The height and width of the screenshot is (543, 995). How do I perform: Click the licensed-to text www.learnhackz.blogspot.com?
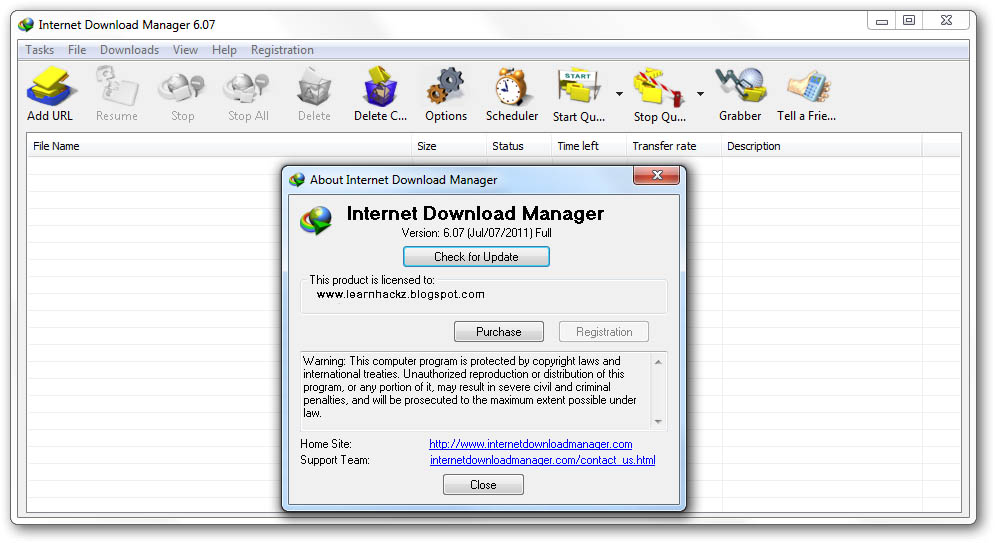point(400,294)
